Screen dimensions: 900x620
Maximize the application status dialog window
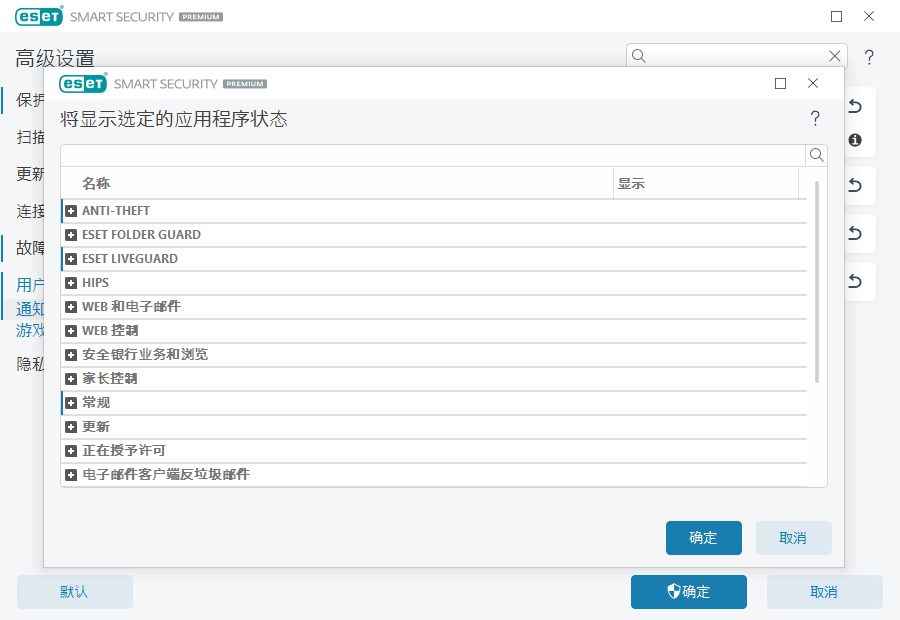(781, 84)
